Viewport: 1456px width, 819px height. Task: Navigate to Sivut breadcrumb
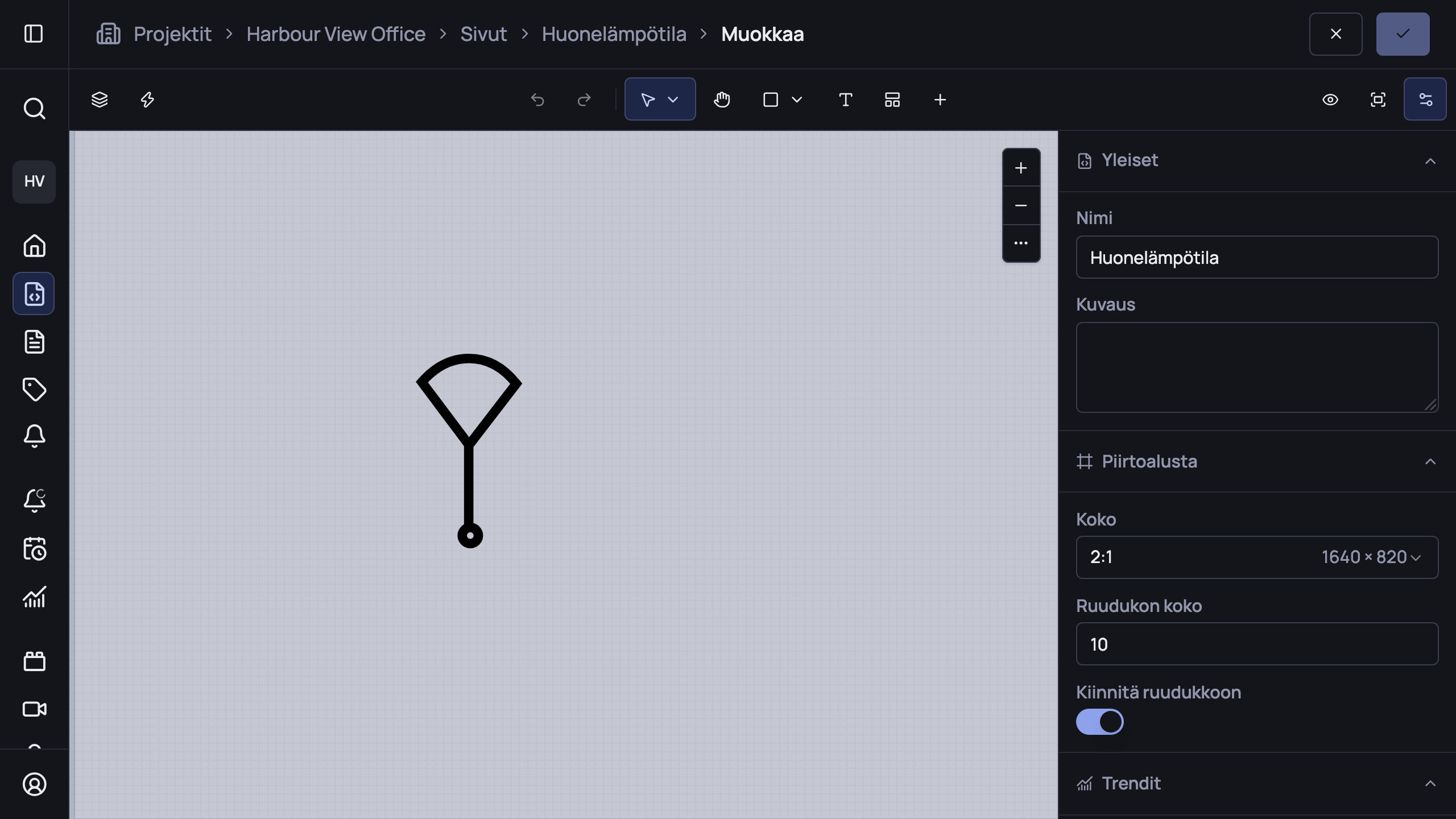[x=483, y=34]
